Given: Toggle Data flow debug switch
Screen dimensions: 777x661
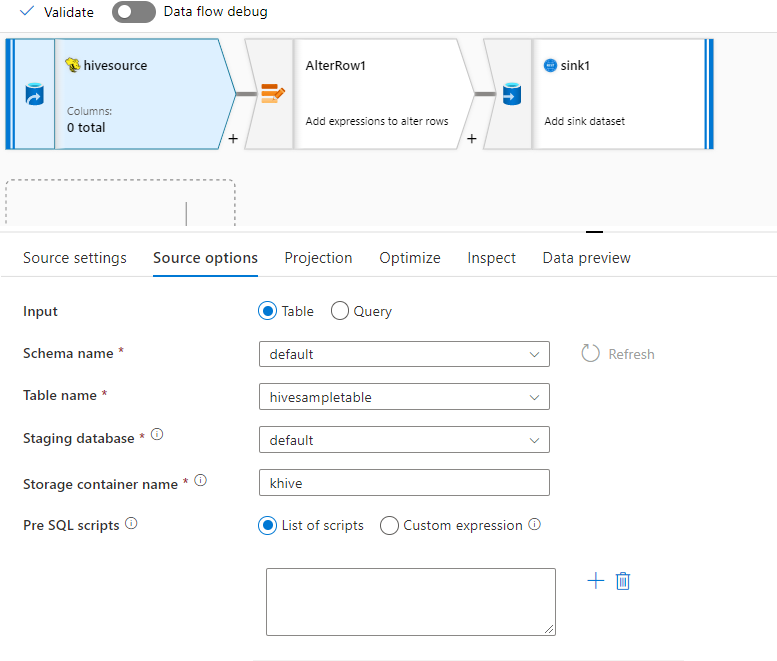Looking at the screenshot, I should coord(134,12).
